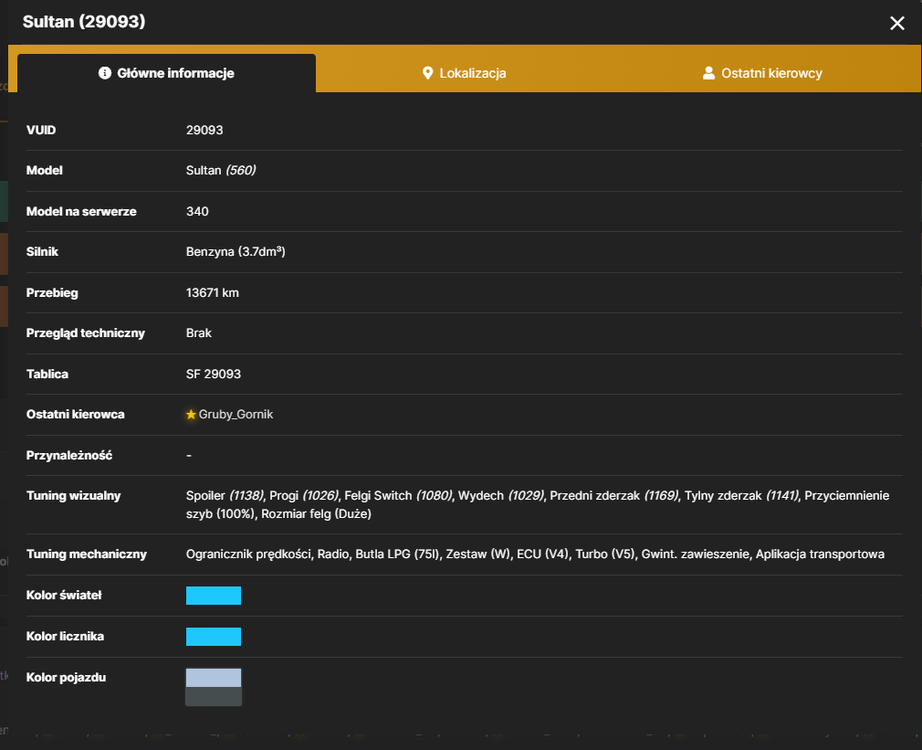
Task: Click the Aplikacja transportowa entry
Action: [x=820, y=554]
